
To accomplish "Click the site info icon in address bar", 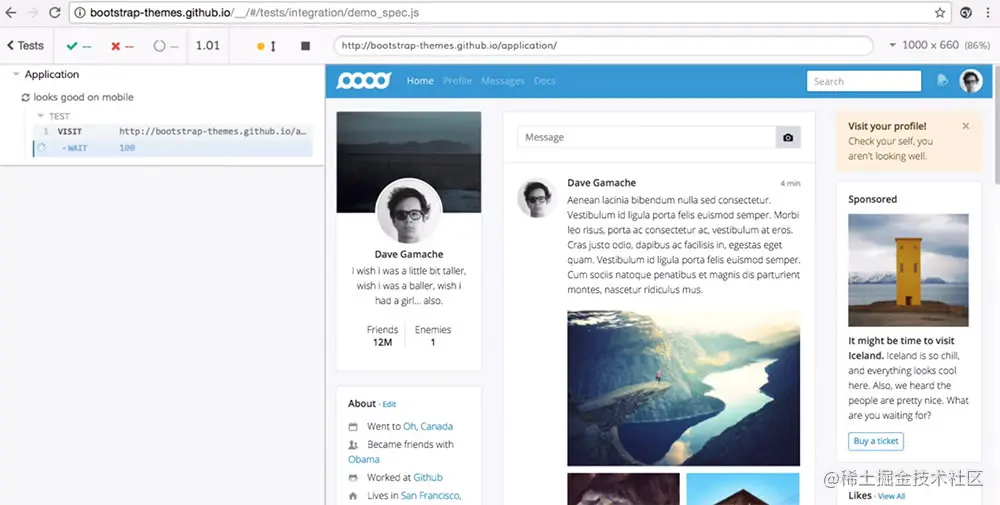I will click(80, 13).
